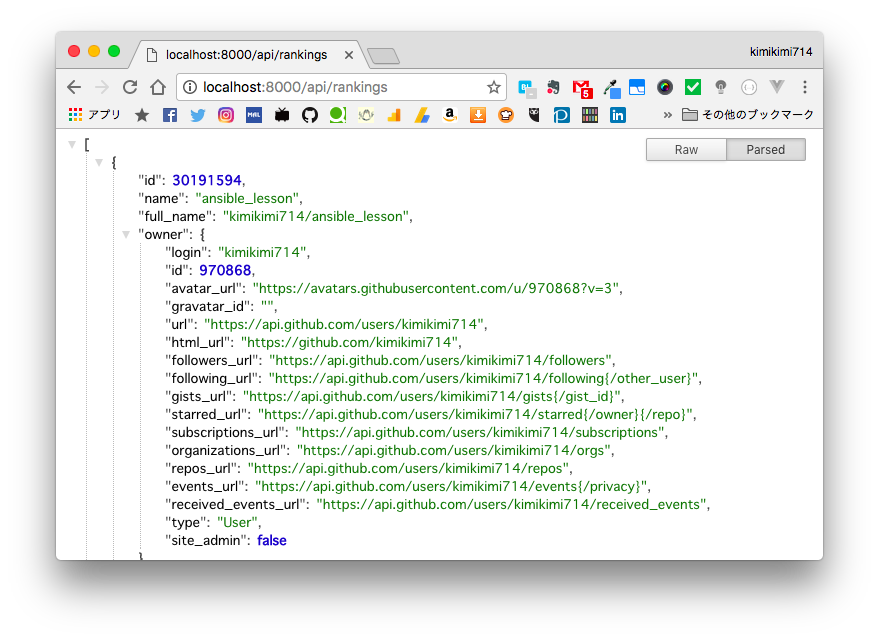
Task: Click the green checkmark extension
Action: coord(693,87)
